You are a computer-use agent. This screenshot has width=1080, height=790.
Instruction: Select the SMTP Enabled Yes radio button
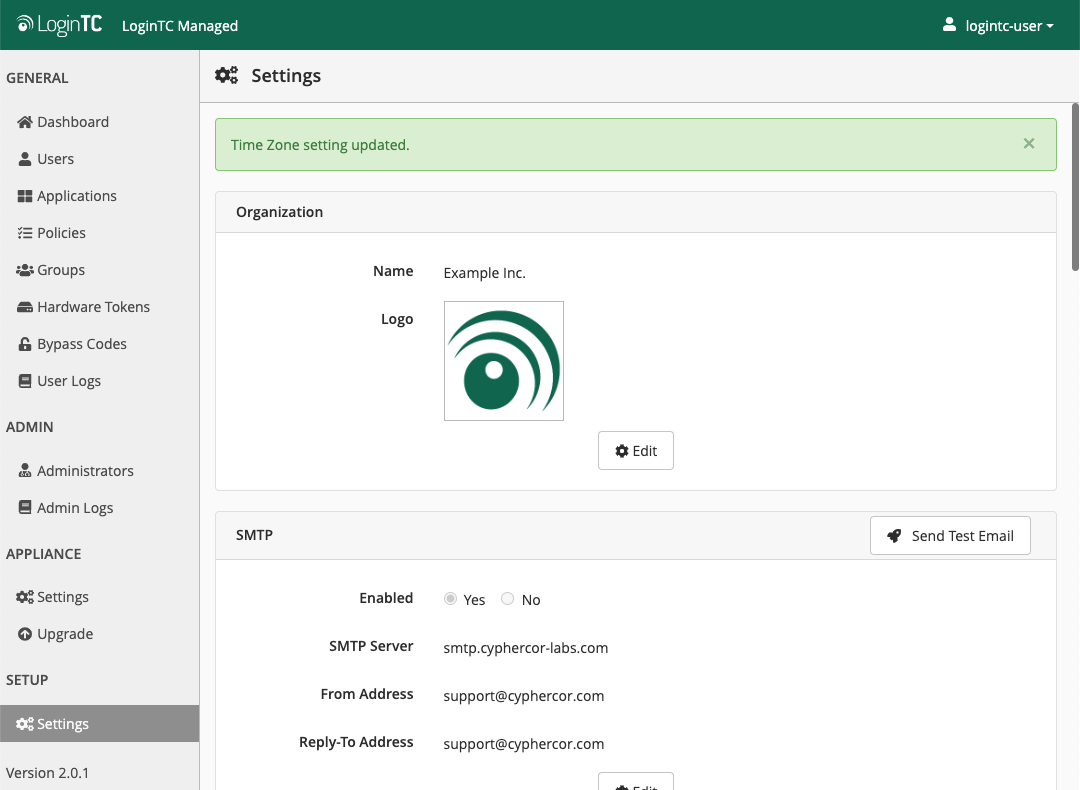coord(451,599)
